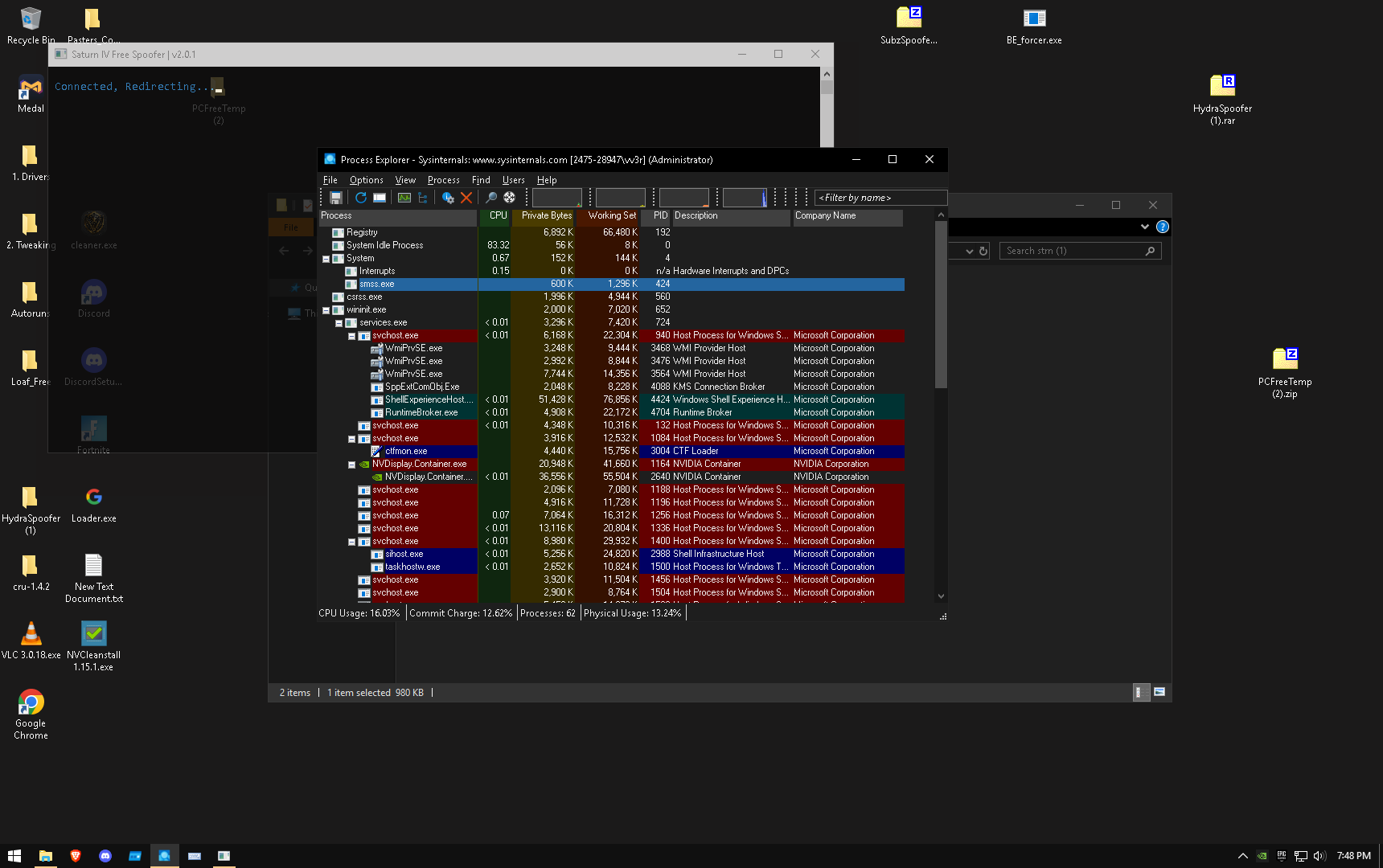Click the red X Kill Process icon

pyautogui.click(x=466, y=198)
